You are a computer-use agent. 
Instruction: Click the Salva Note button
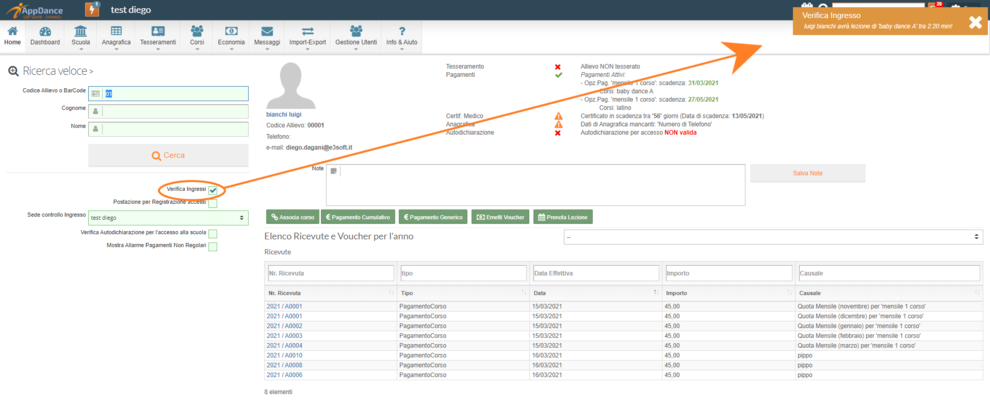click(808, 173)
